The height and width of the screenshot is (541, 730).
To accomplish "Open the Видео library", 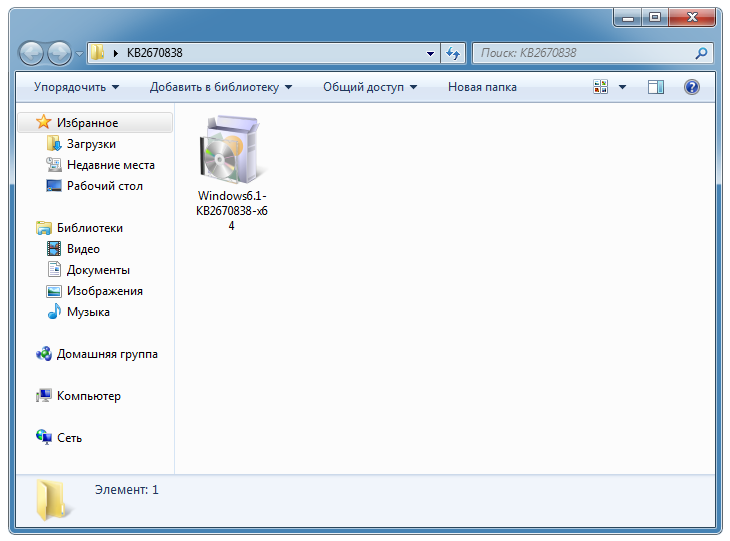I will [x=83, y=249].
